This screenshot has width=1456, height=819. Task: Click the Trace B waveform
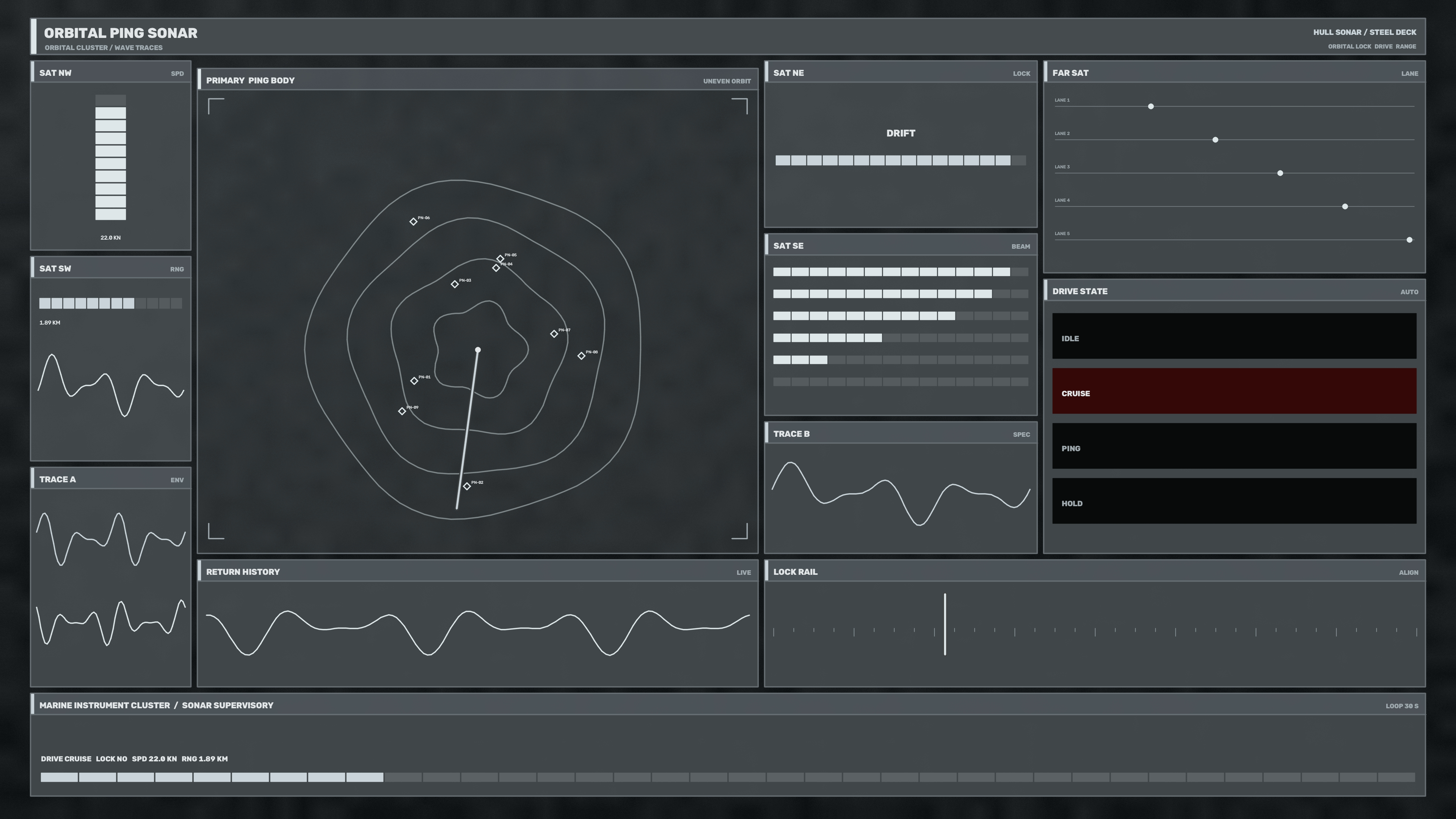click(901, 494)
